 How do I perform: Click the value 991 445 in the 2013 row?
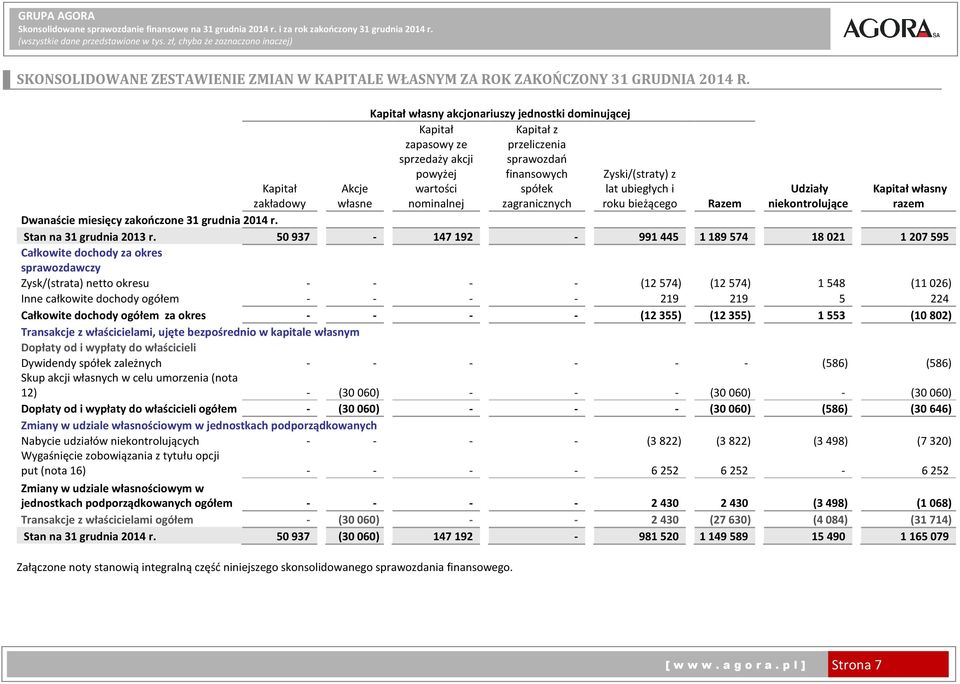[x=658, y=237]
